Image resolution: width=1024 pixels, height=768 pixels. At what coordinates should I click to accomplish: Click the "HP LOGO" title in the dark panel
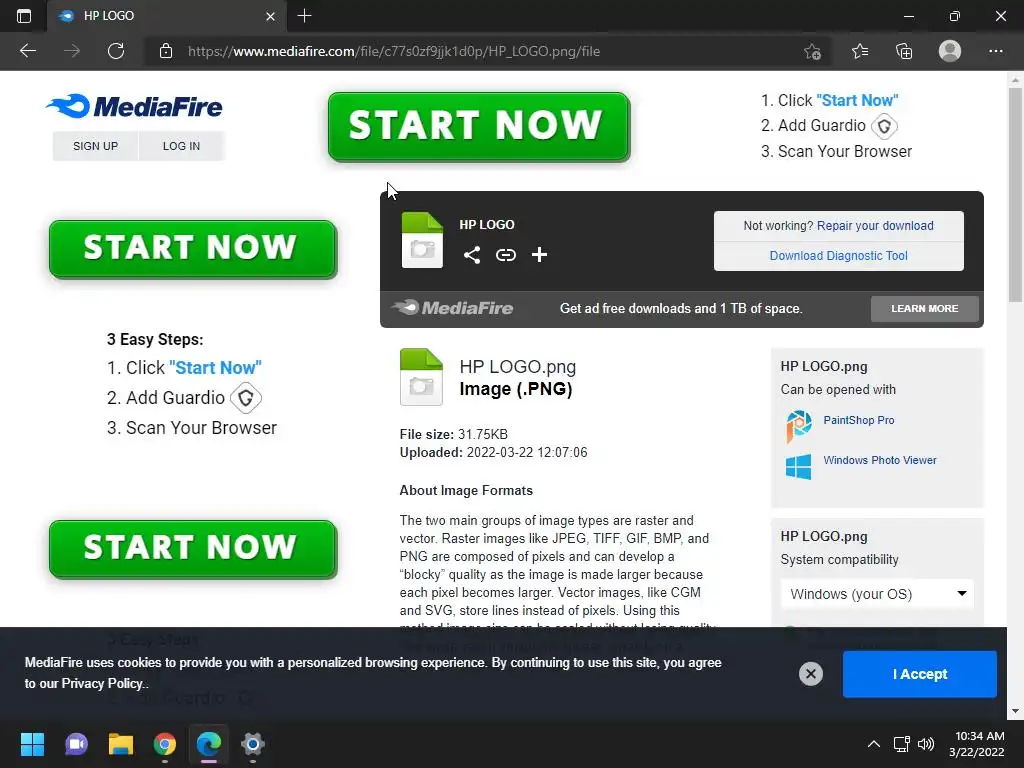(x=487, y=225)
